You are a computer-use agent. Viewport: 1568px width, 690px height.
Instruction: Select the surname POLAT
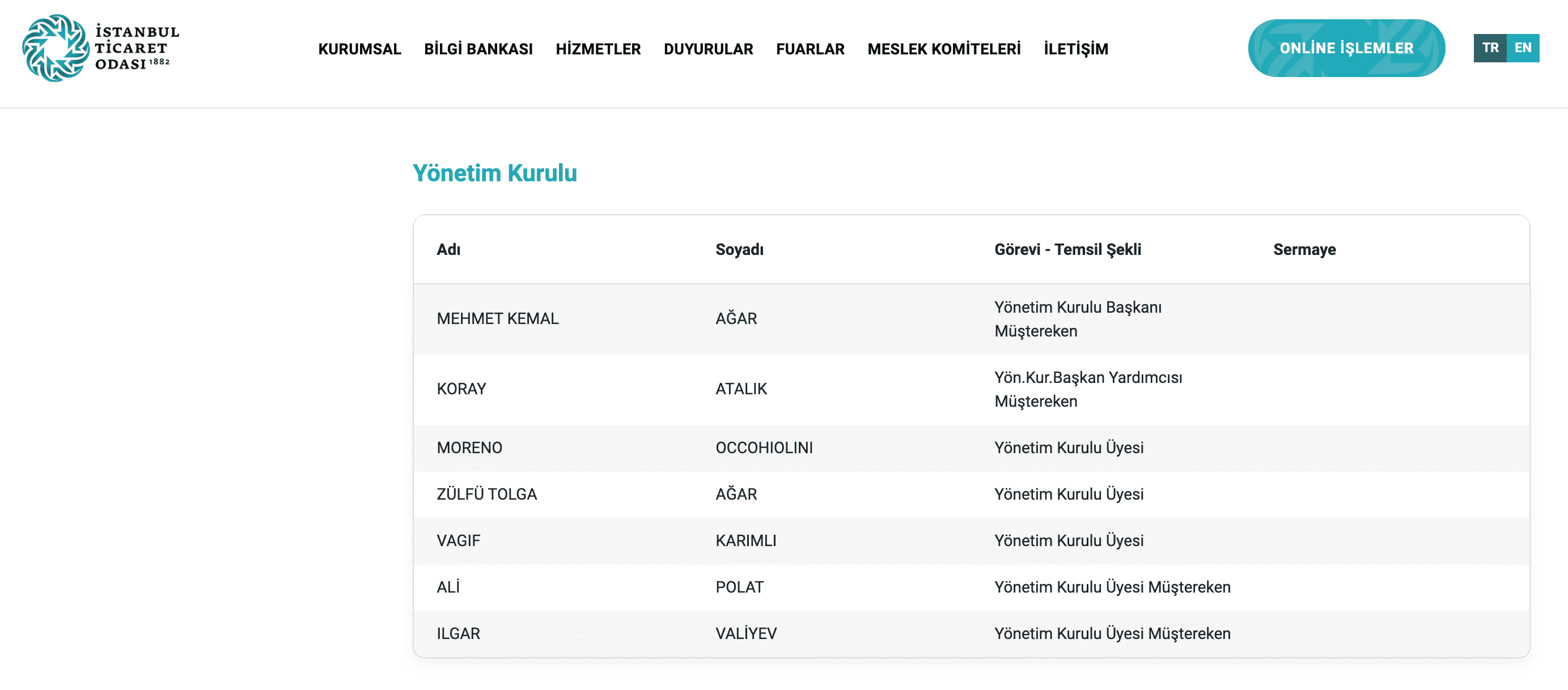(739, 587)
